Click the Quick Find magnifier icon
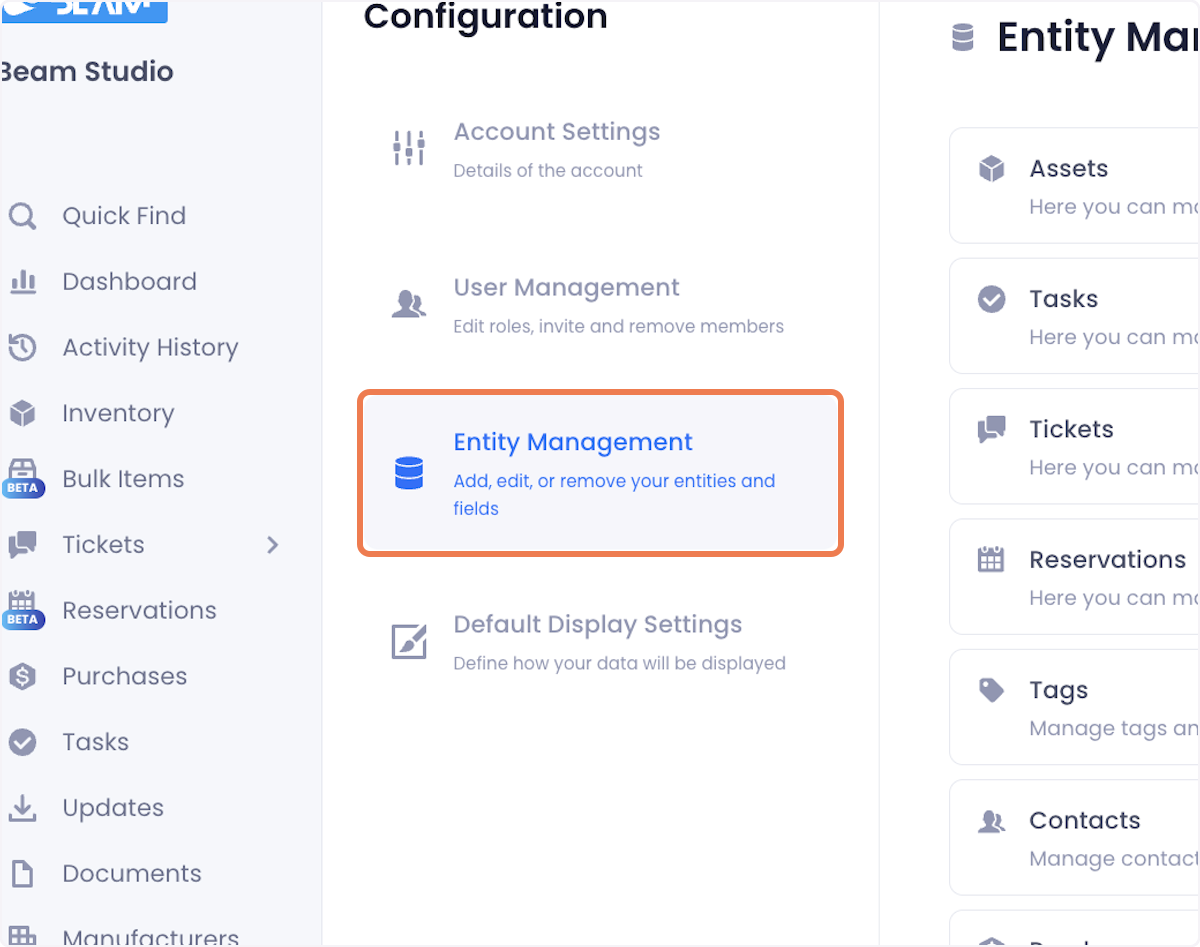This screenshot has height=947, width=1200. (22, 216)
